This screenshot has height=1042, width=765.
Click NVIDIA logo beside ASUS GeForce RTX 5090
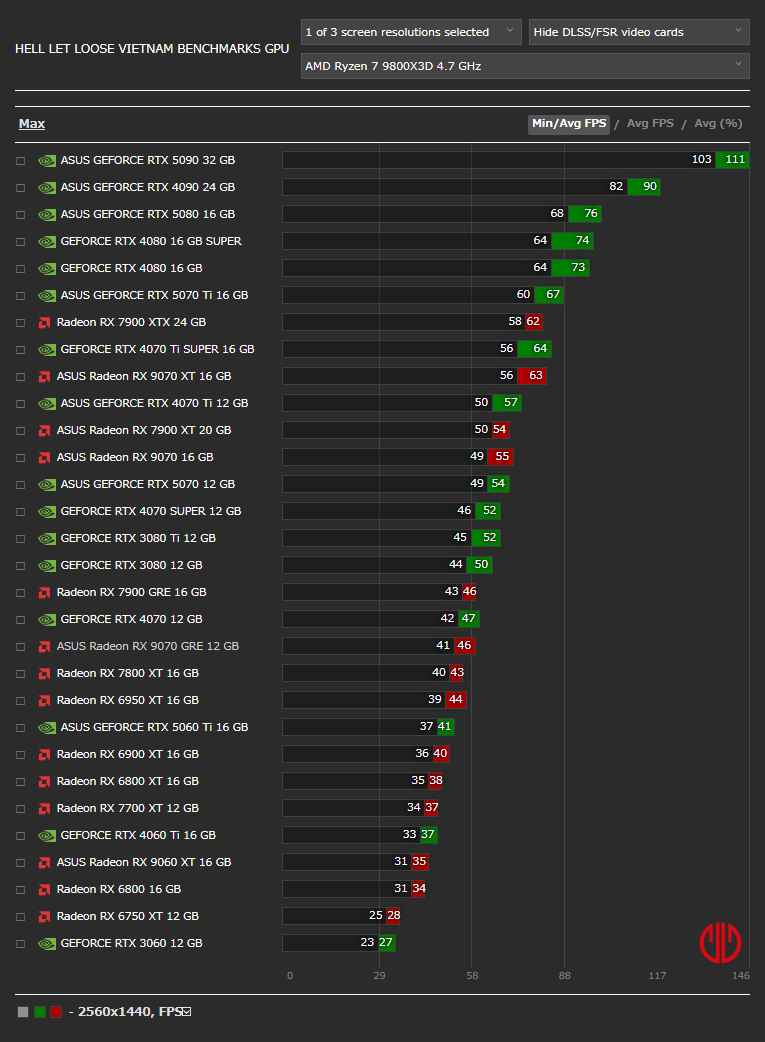[47, 161]
